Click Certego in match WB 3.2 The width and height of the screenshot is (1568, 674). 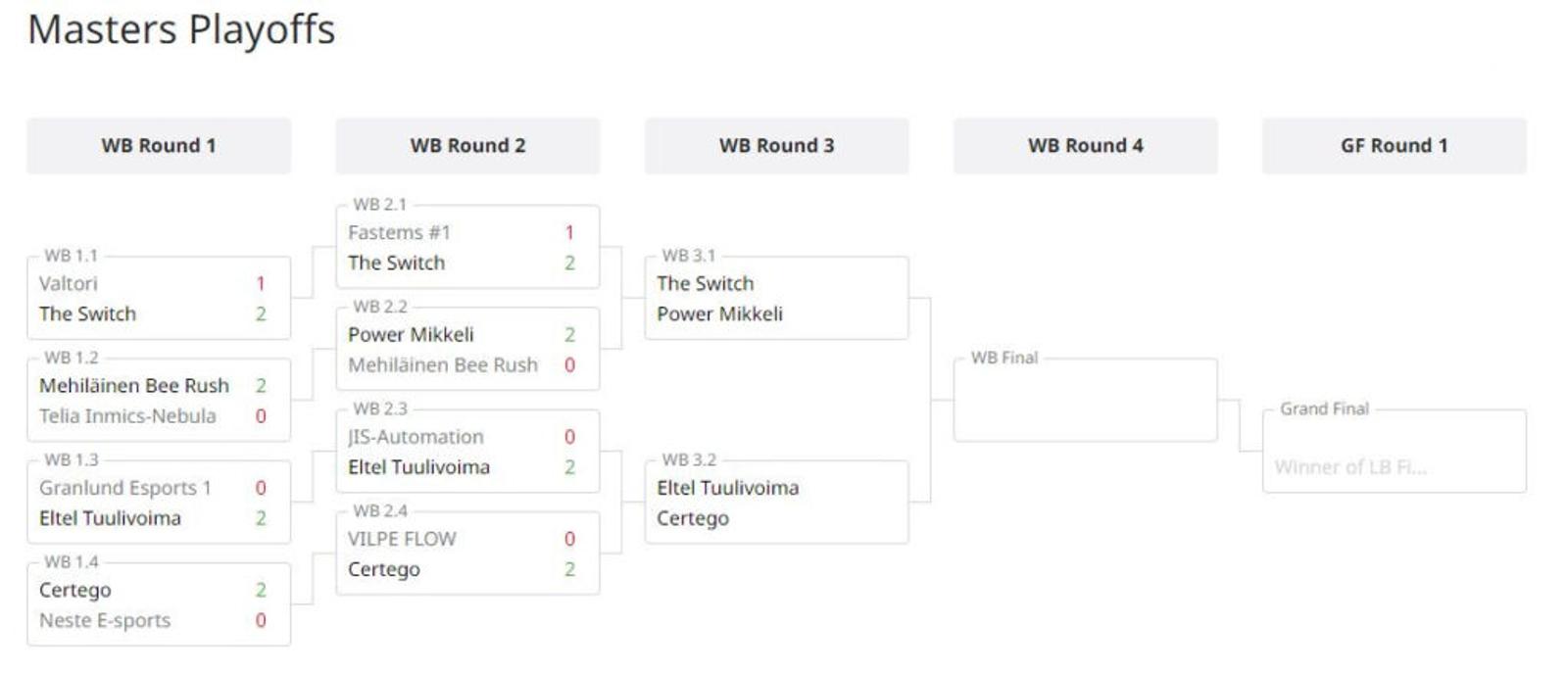pyautogui.click(x=693, y=518)
